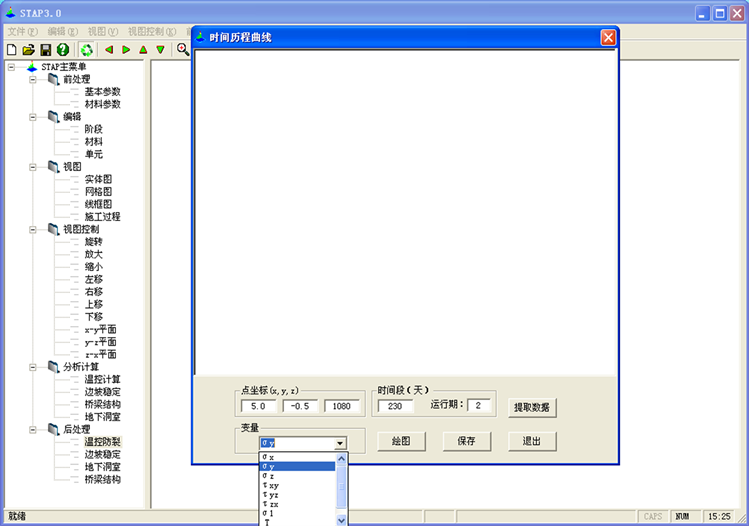
Task: Click the Open folder toolbar icon
Action: 28,49
